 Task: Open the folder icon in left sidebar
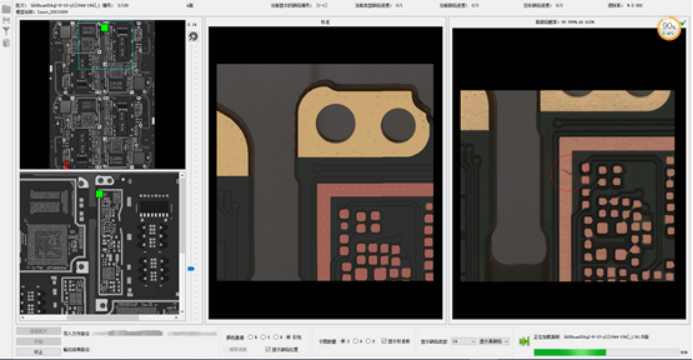6,9
